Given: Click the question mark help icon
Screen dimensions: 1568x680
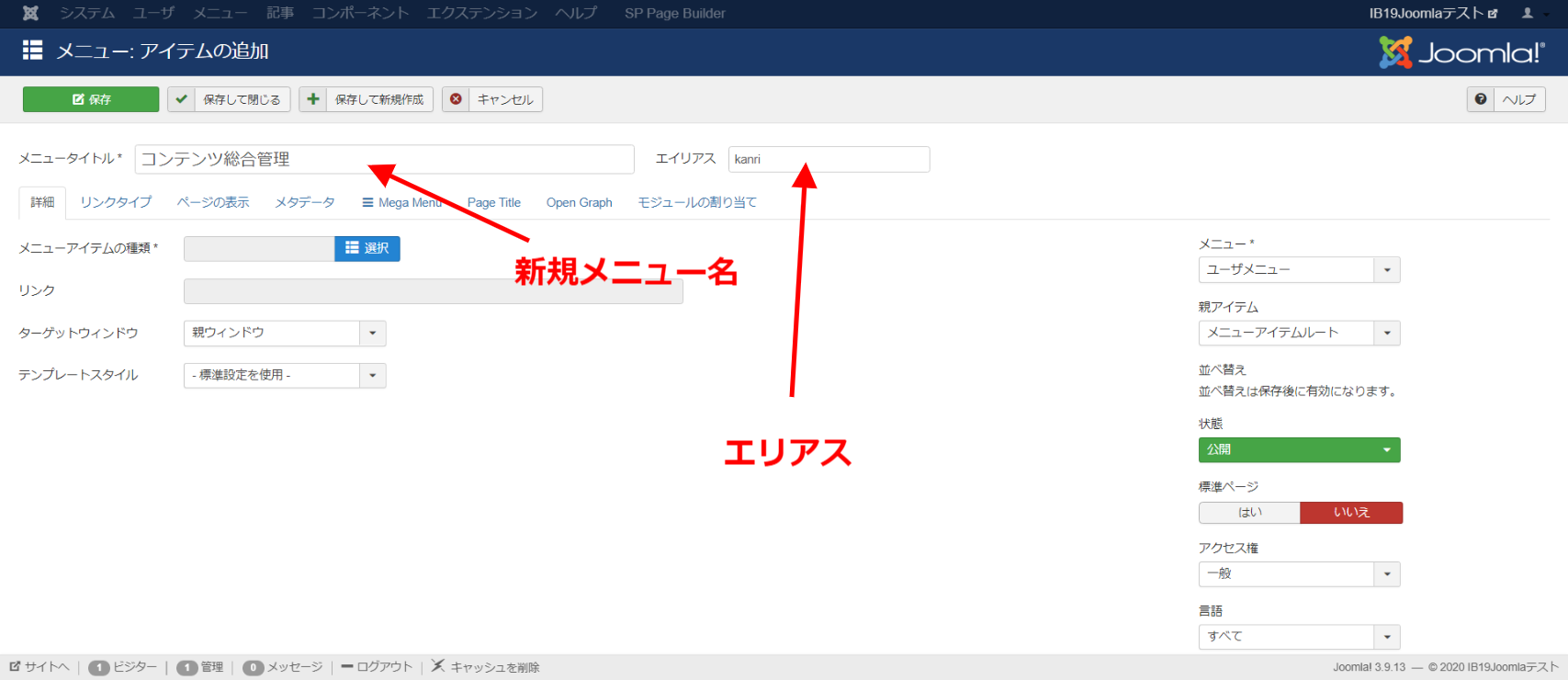Looking at the screenshot, I should [1480, 99].
